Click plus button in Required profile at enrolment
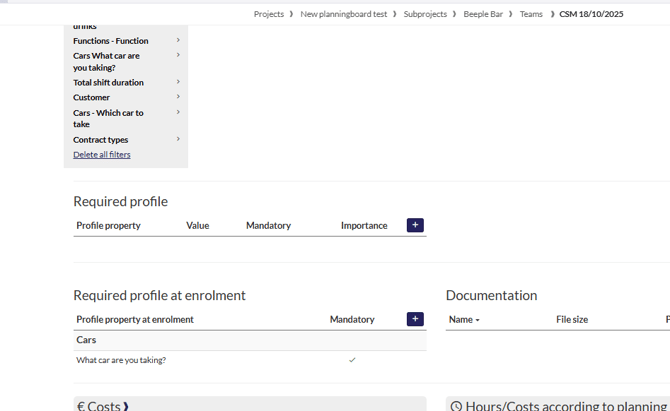Screen dimensions: 670x411 pos(415,319)
